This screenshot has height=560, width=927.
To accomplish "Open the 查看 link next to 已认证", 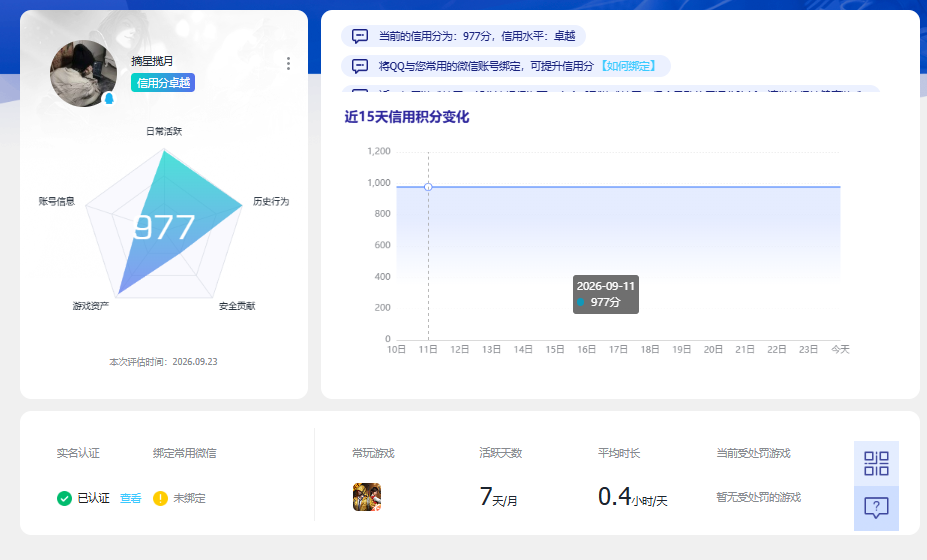I will click(131, 499).
